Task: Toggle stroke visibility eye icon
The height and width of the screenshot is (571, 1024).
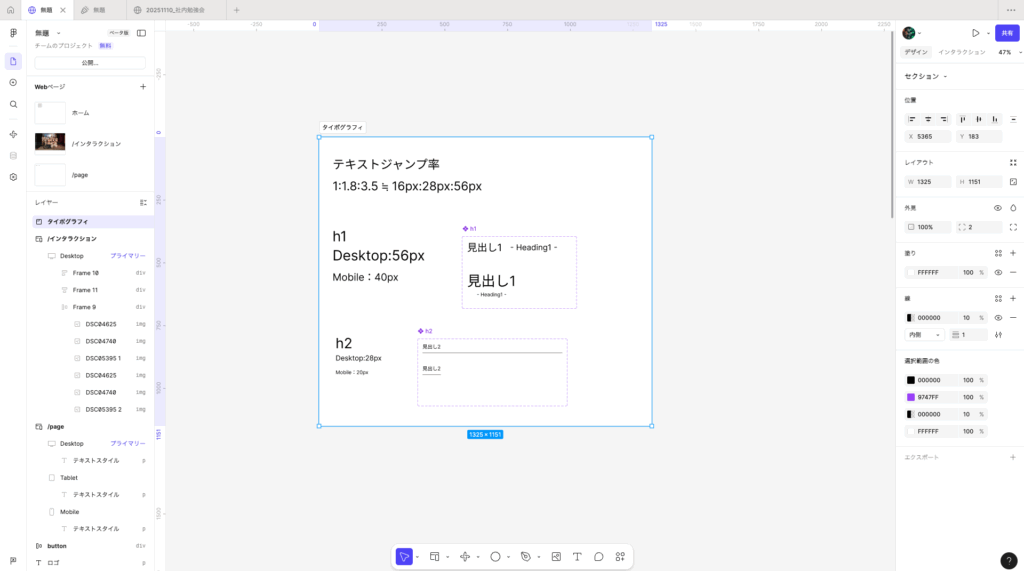Action: tap(998, 317)
